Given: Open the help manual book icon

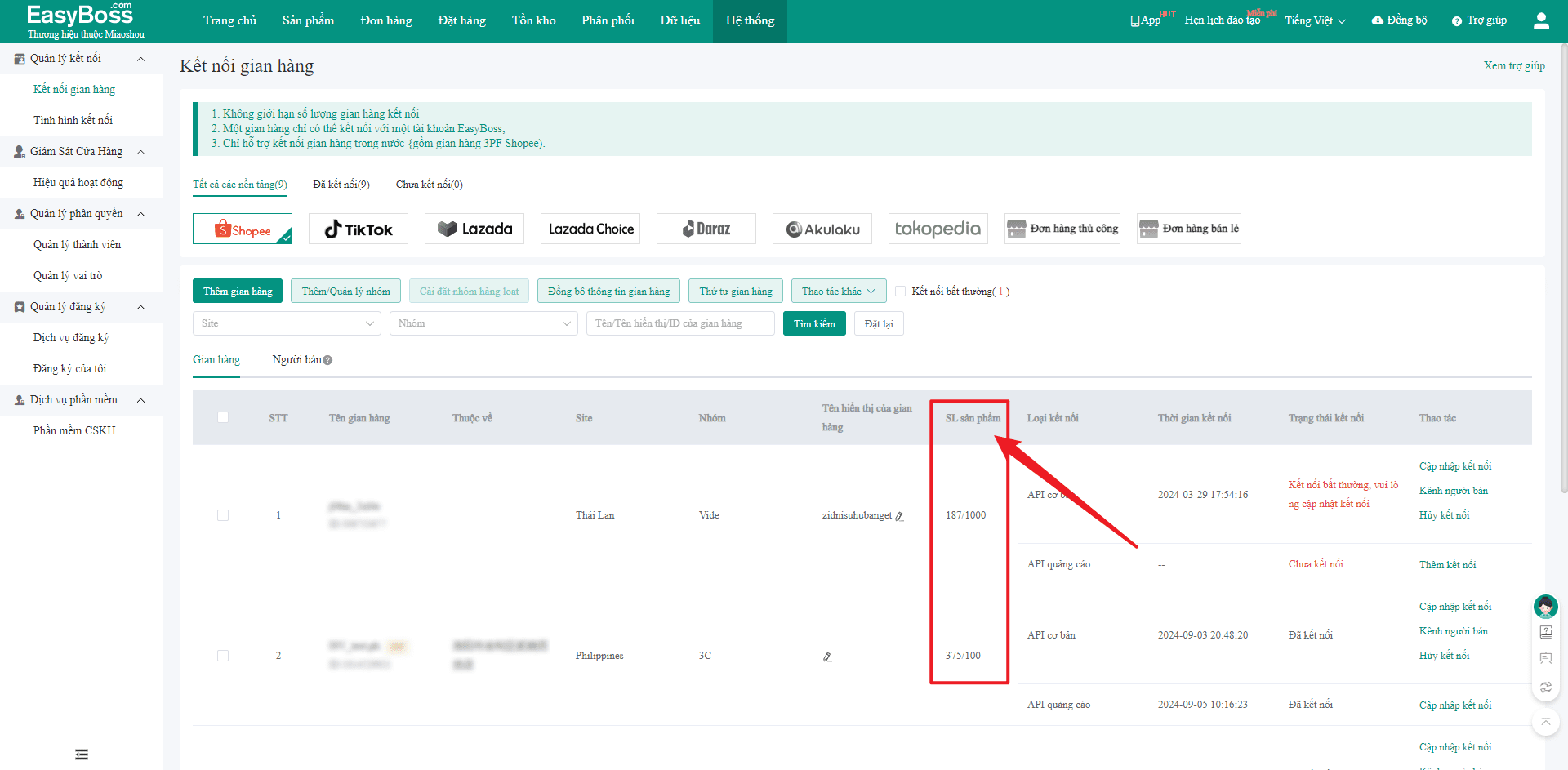Looking at the screenshot, I should (1546, 632).
